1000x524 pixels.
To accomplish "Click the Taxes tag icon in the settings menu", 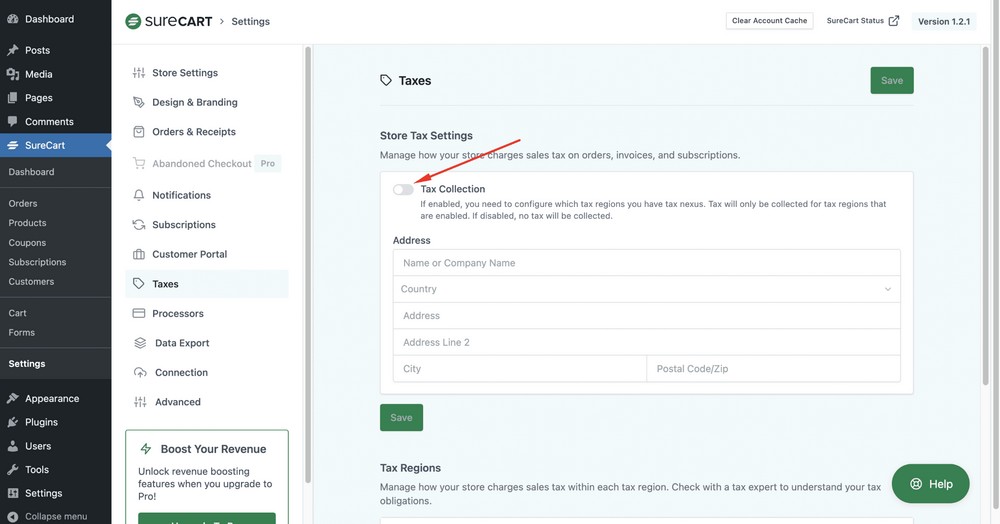I will 138,284.
